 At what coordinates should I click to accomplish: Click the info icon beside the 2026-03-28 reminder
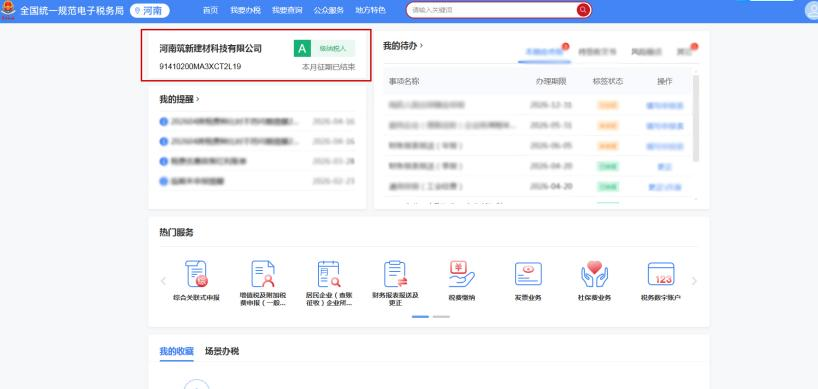pos(163,162)
